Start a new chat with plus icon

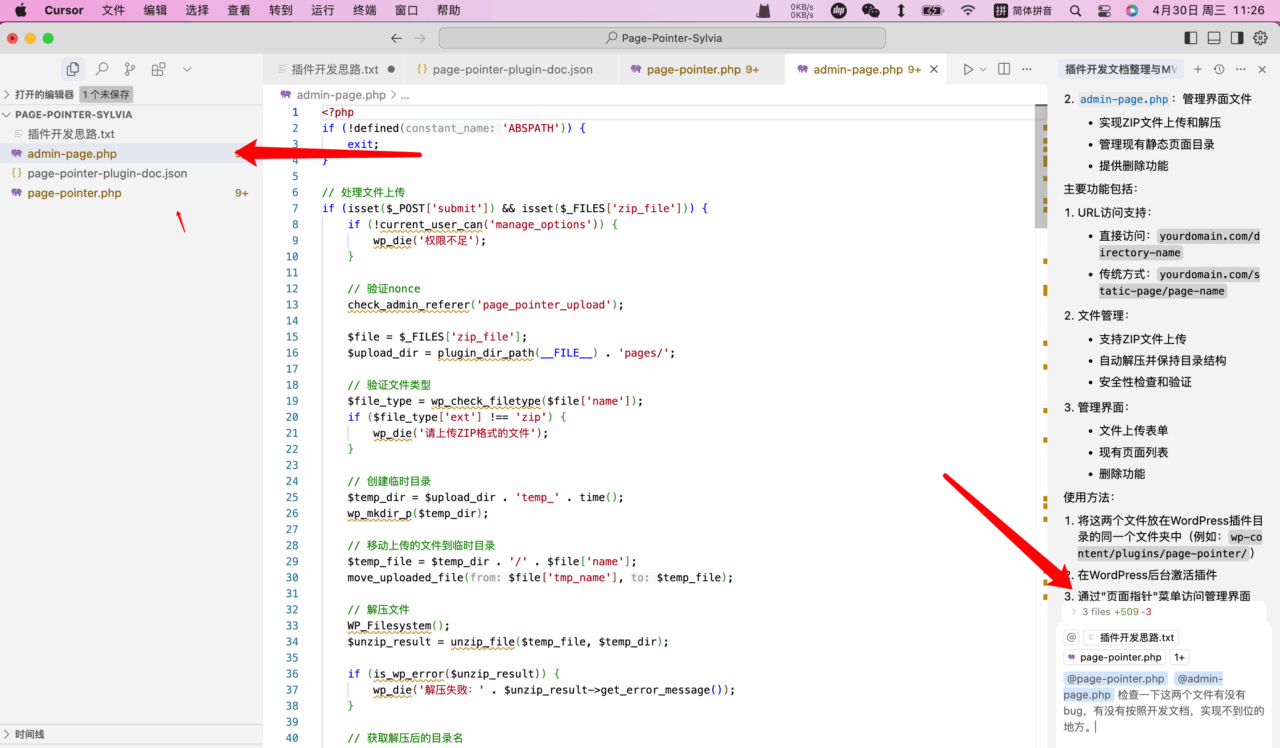coord(1198,69)
